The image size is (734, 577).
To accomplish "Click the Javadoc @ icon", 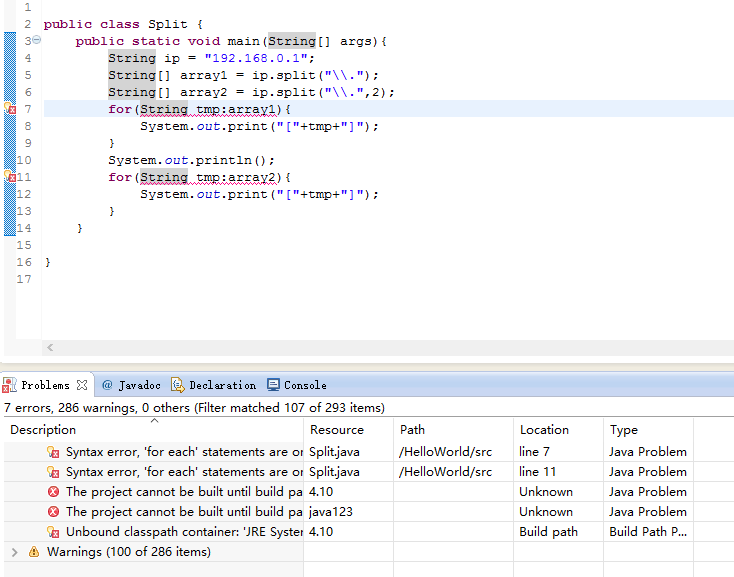I will (x=107, y=385).
